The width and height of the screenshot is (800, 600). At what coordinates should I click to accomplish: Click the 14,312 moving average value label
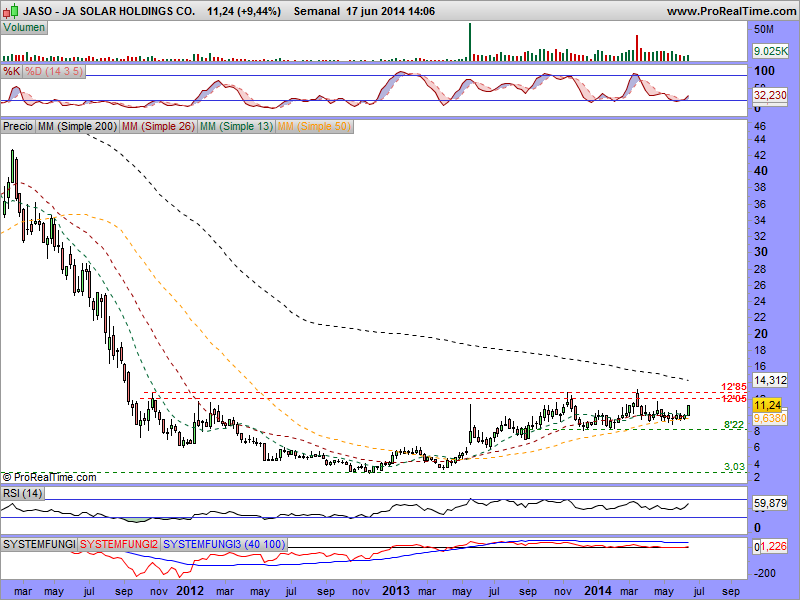coord(770,380)
